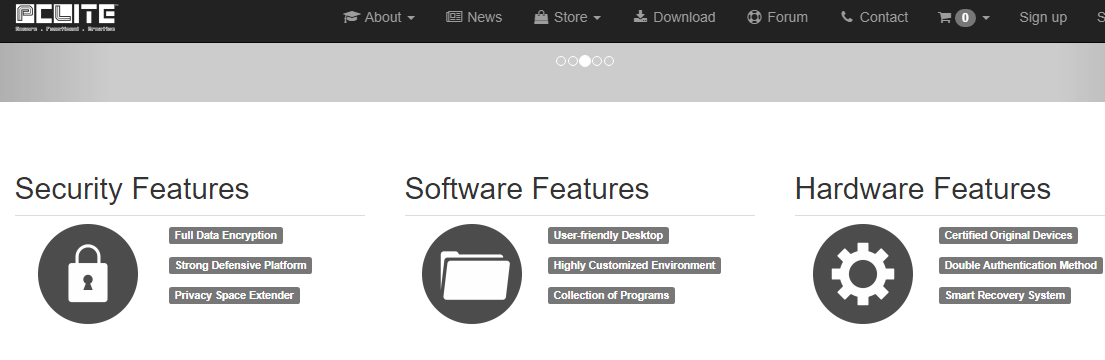This screenshot has width=1105, height=360.
Task: Click the padlock Security icon
Action: 88,274
